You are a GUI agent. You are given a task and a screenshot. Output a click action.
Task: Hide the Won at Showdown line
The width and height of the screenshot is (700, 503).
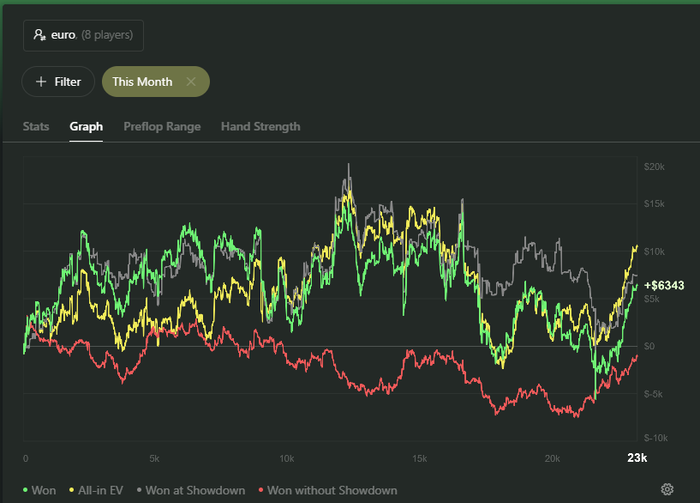pyautogui.click(x=196, y=490)
